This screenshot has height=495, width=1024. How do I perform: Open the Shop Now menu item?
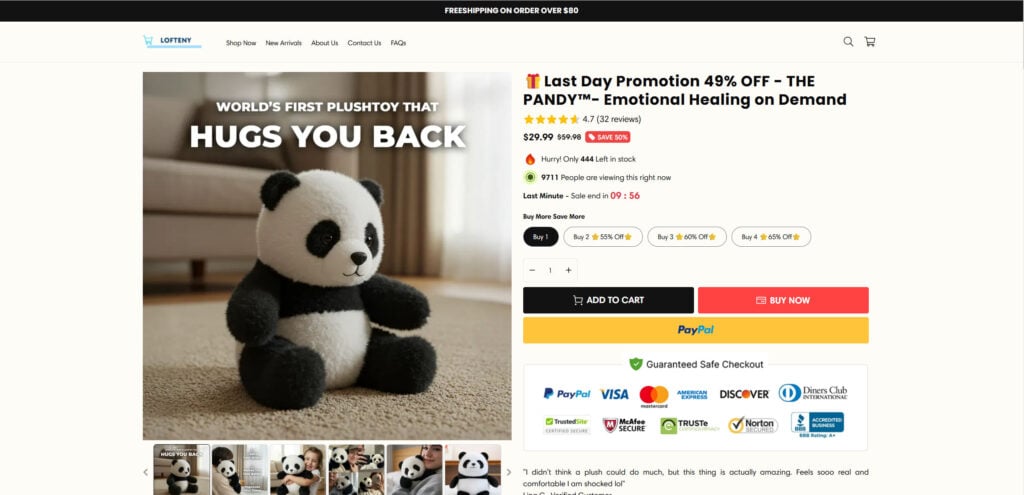coord(241,43)
